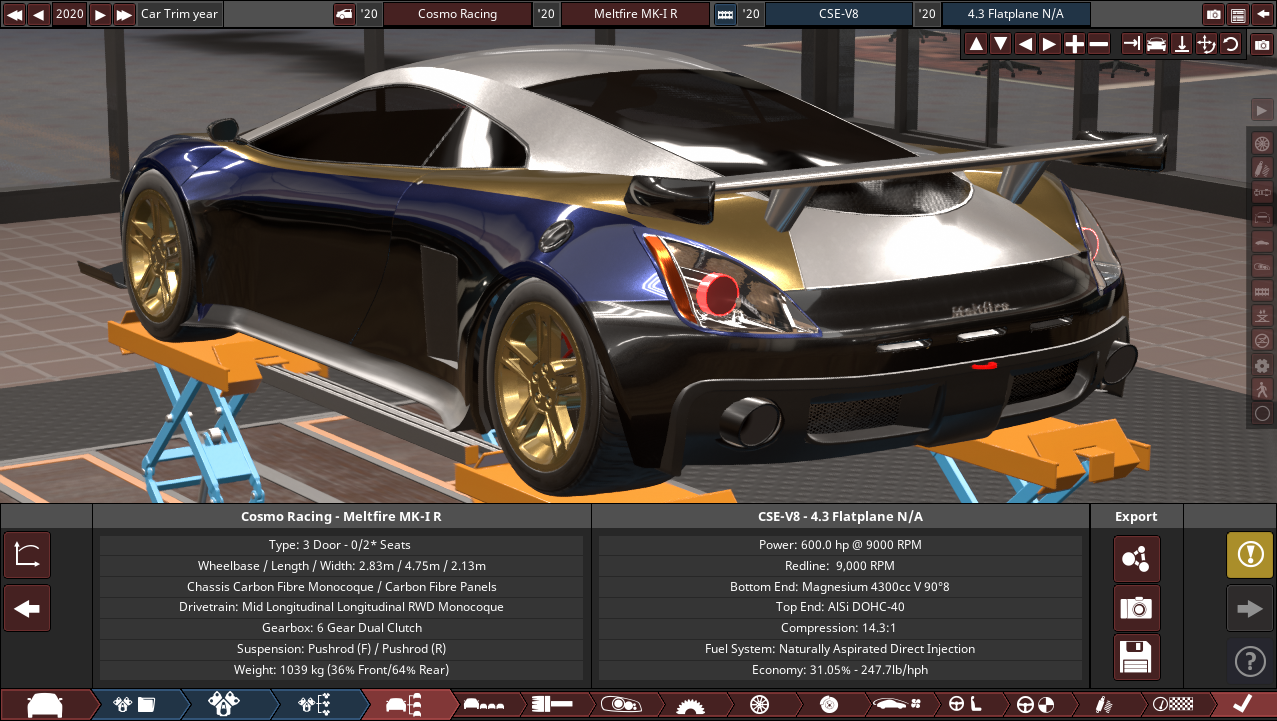Click the Export share nodes icon
This screenshot has height=721, width=1277.
pos(1137,559)
